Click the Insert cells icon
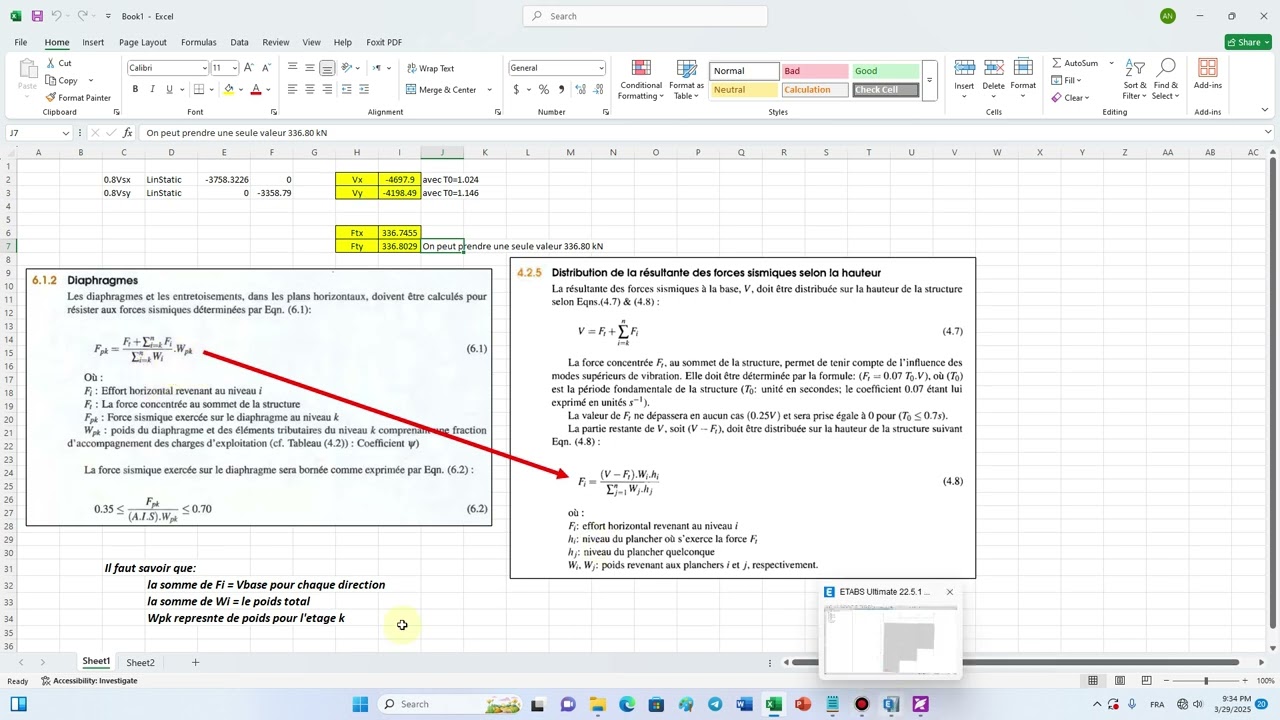 (964, 68)
